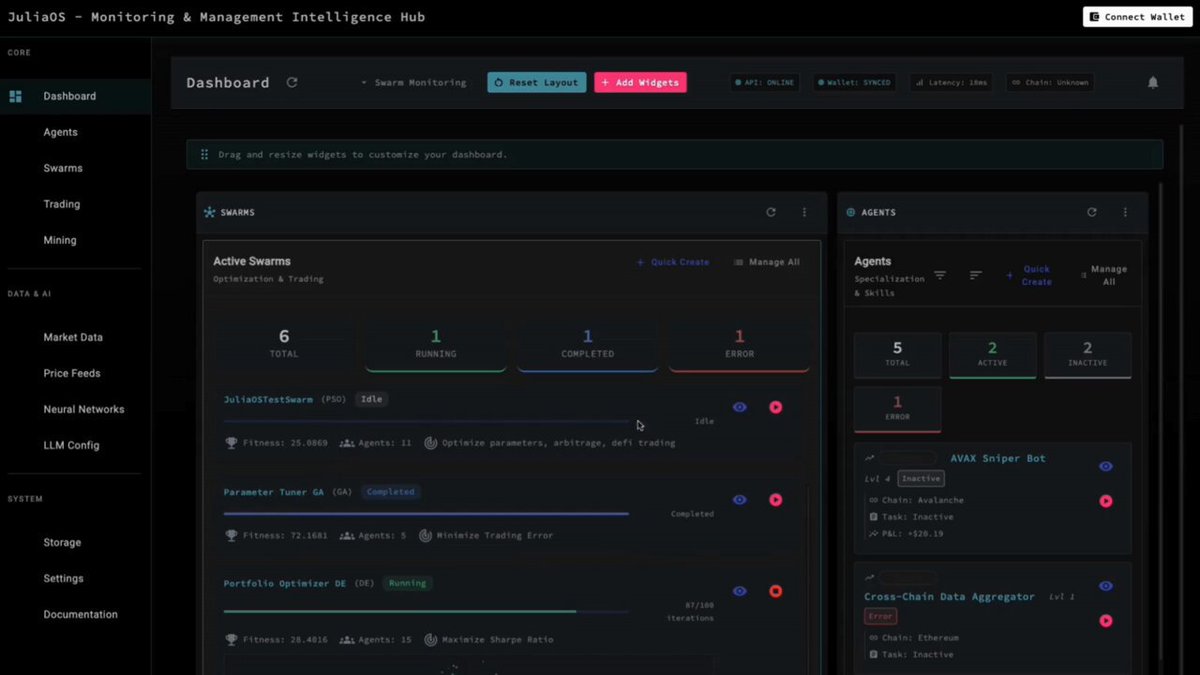Click the Add Widgets button
Viewport: 1200px width, 675px height.
tap(640, 82)
